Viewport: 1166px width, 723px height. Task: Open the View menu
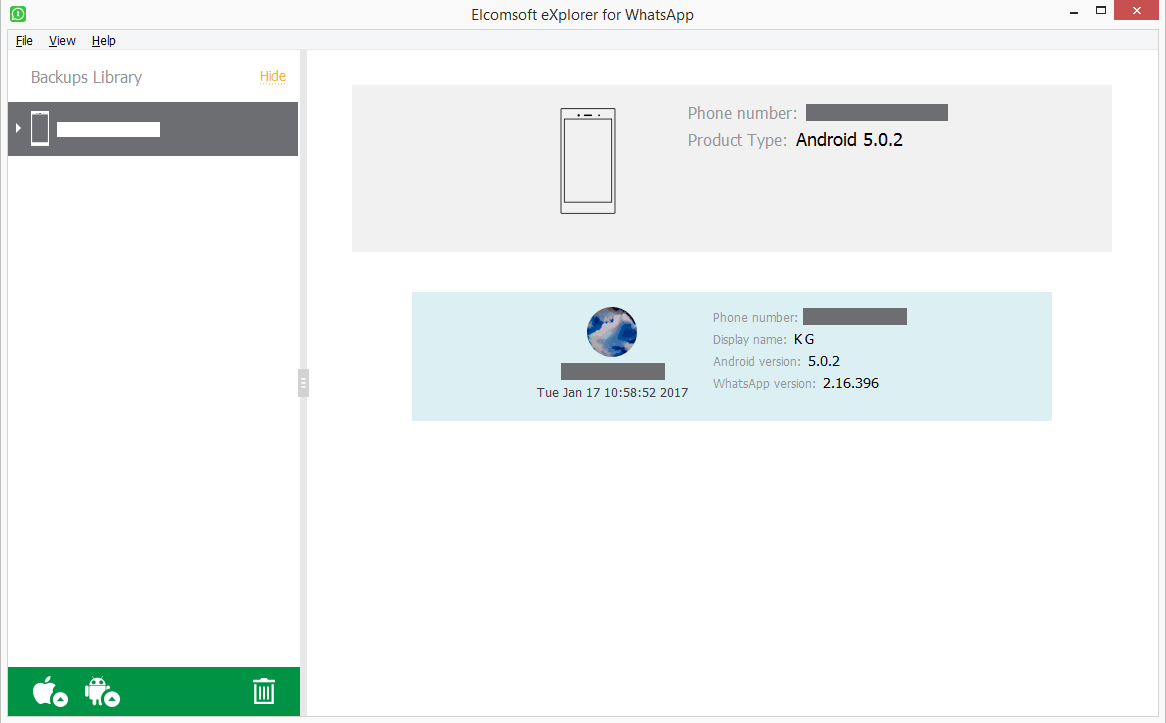pos(62,40)
